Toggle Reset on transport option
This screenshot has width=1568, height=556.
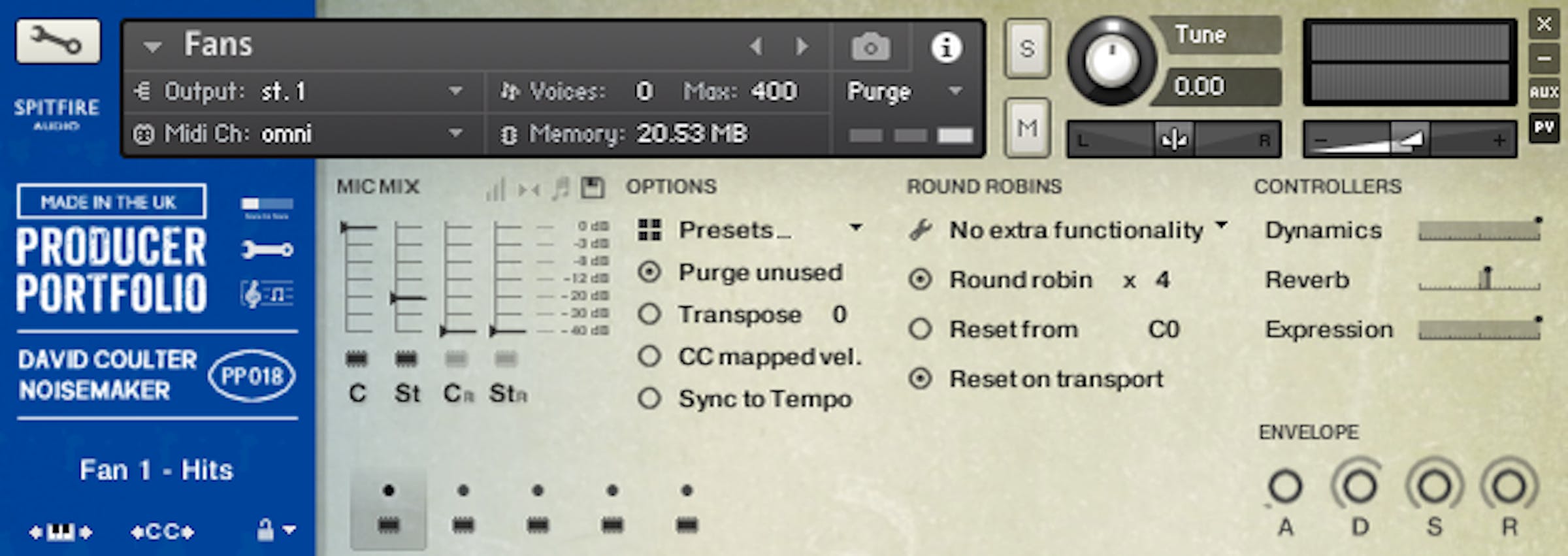click(x=921, y=379)
